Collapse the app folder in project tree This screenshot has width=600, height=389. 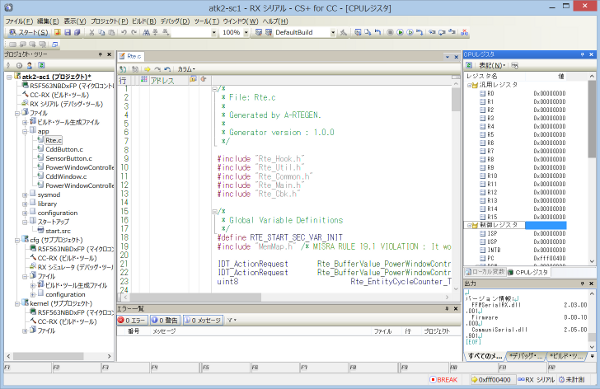coord(25,131)
